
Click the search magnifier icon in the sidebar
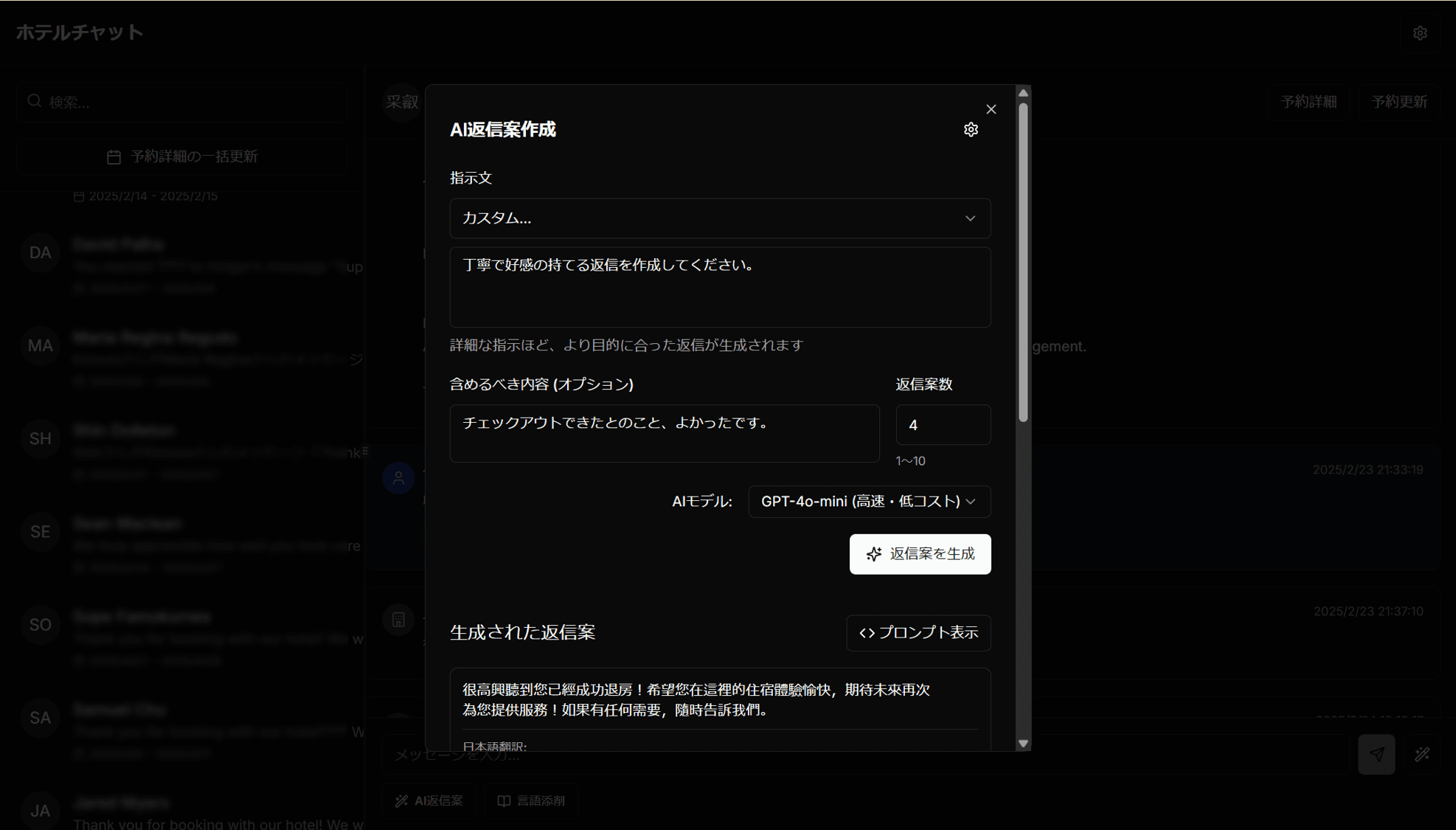[x=35, y=101]
